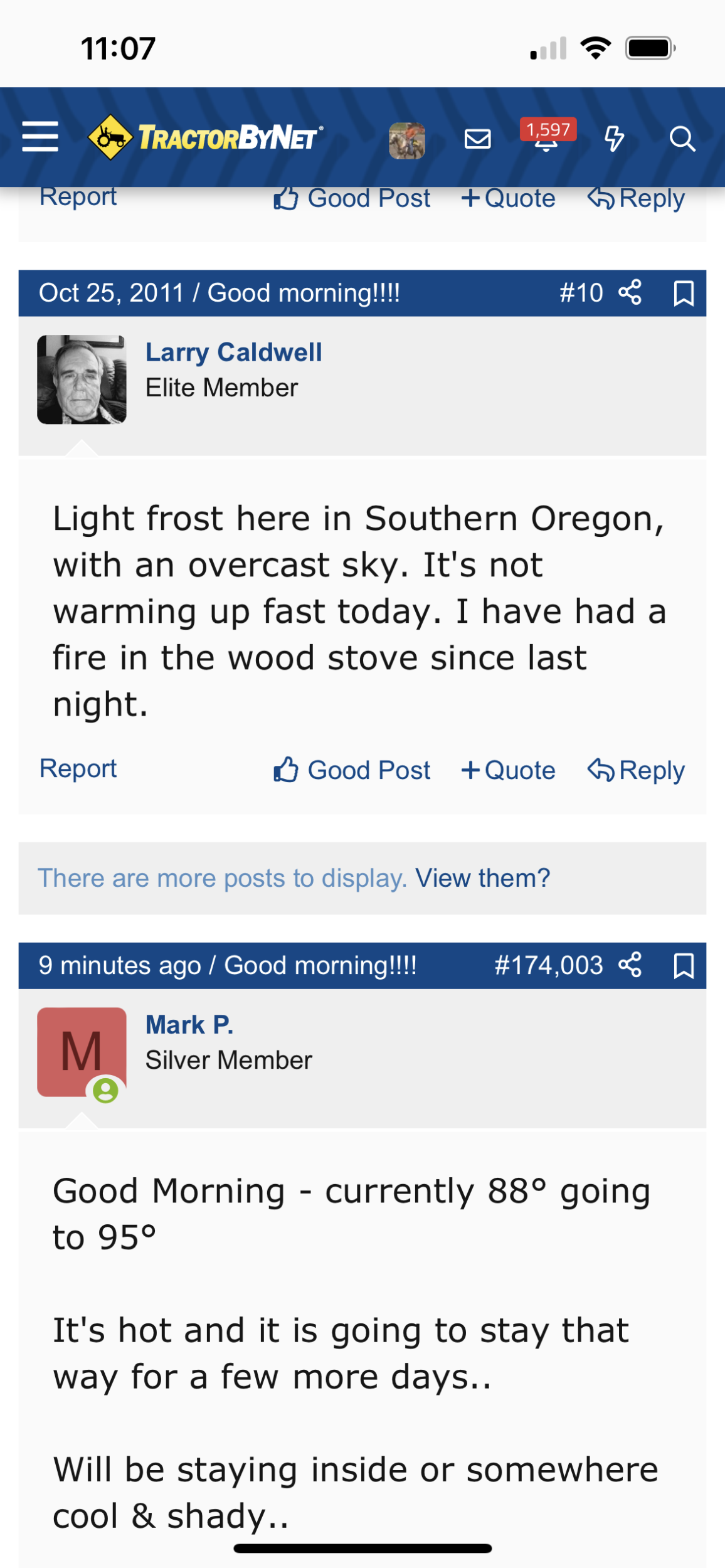Open the What's New lightning icon
Image resolution: width=725 pixels, height=1568 pixels.
coord(614,139)
